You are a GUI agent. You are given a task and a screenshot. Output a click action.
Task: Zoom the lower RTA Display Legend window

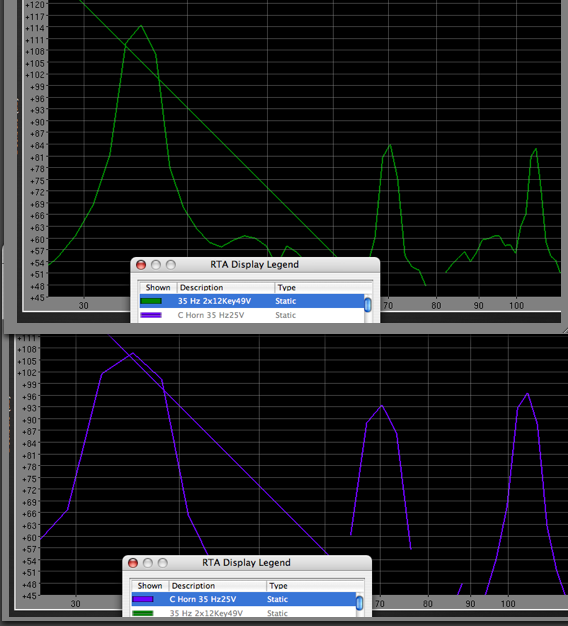(163, 563)
